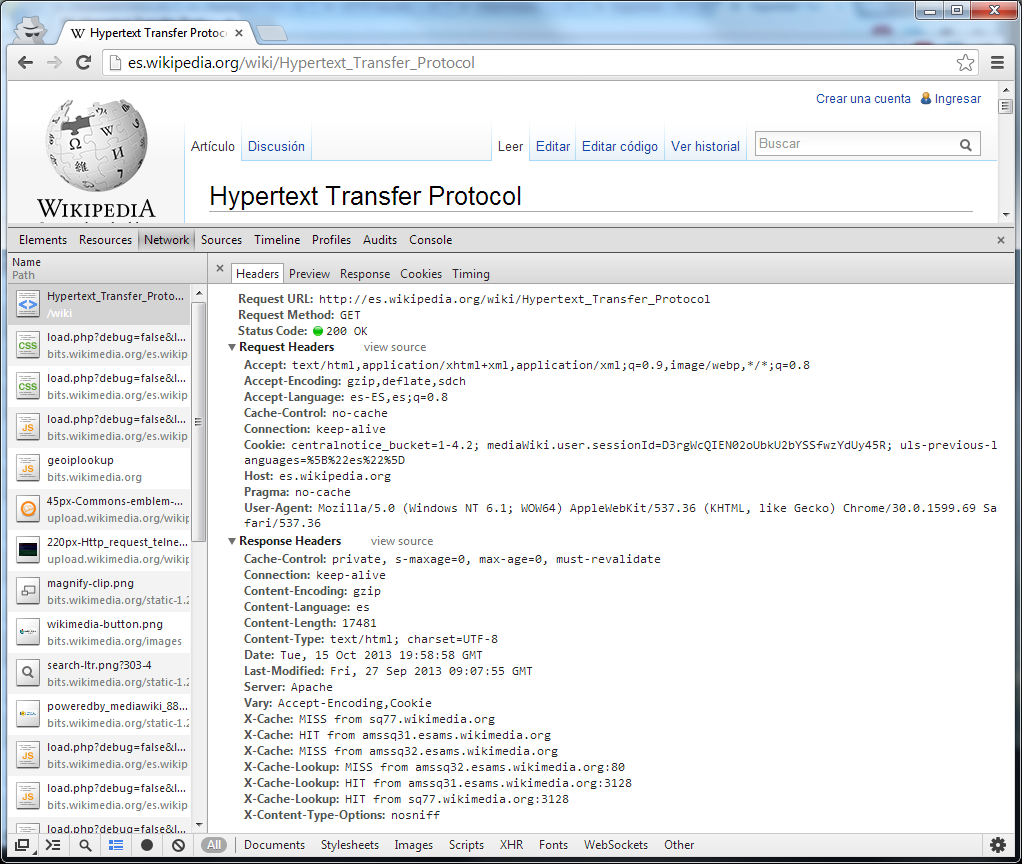This screenshot has height=864, width=1022.
Task: Click the search magnifier in DevTools bar
Action: (x=85, y=845)
